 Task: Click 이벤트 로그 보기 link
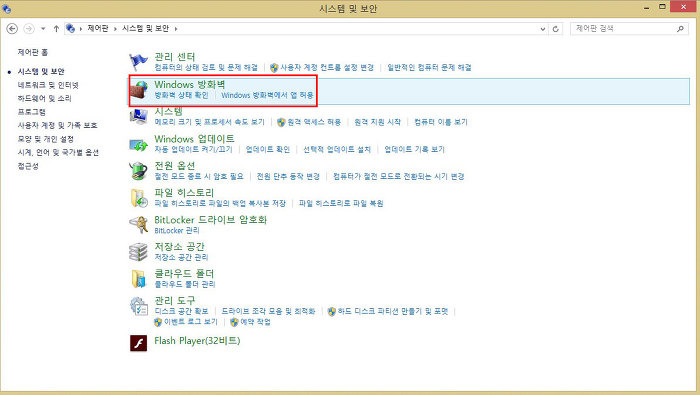(x=191, y=322)
